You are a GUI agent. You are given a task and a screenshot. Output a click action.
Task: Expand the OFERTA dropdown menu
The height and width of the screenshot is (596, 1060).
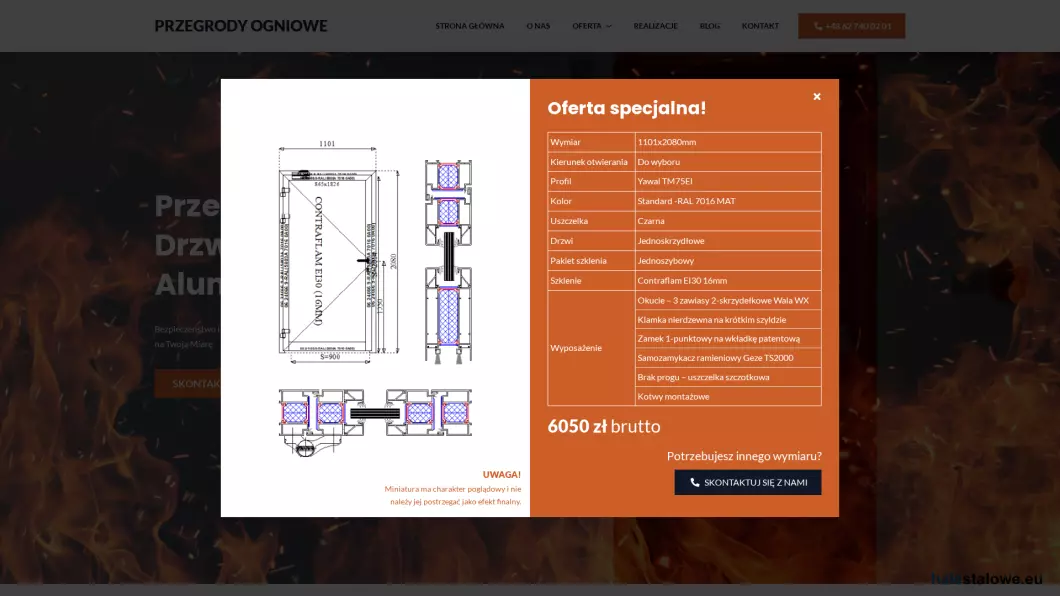click(592, 26)
